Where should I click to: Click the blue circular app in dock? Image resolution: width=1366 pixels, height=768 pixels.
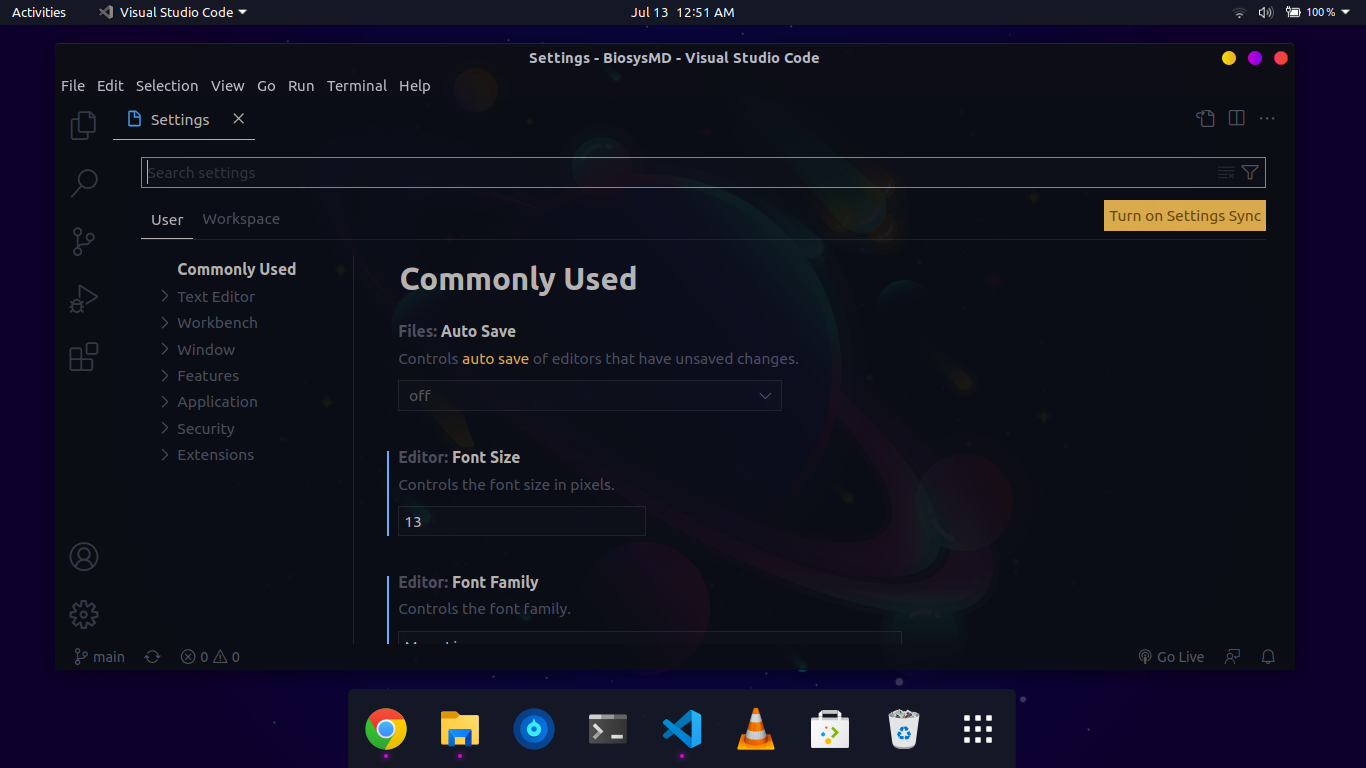534,729
